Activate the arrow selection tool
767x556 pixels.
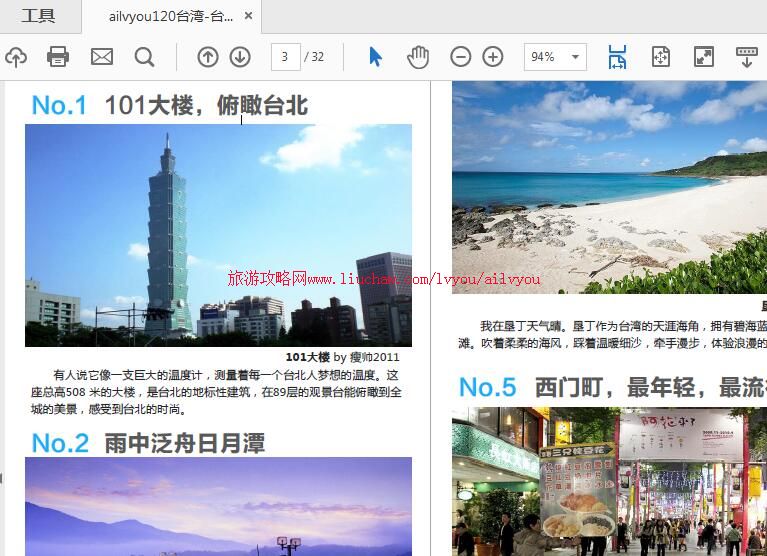click(375, 57)
